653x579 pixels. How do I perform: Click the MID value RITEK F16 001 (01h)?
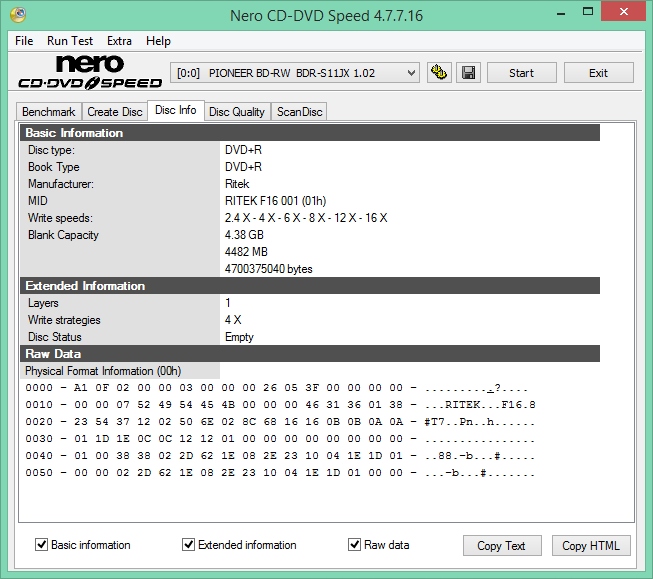[275, 201]
